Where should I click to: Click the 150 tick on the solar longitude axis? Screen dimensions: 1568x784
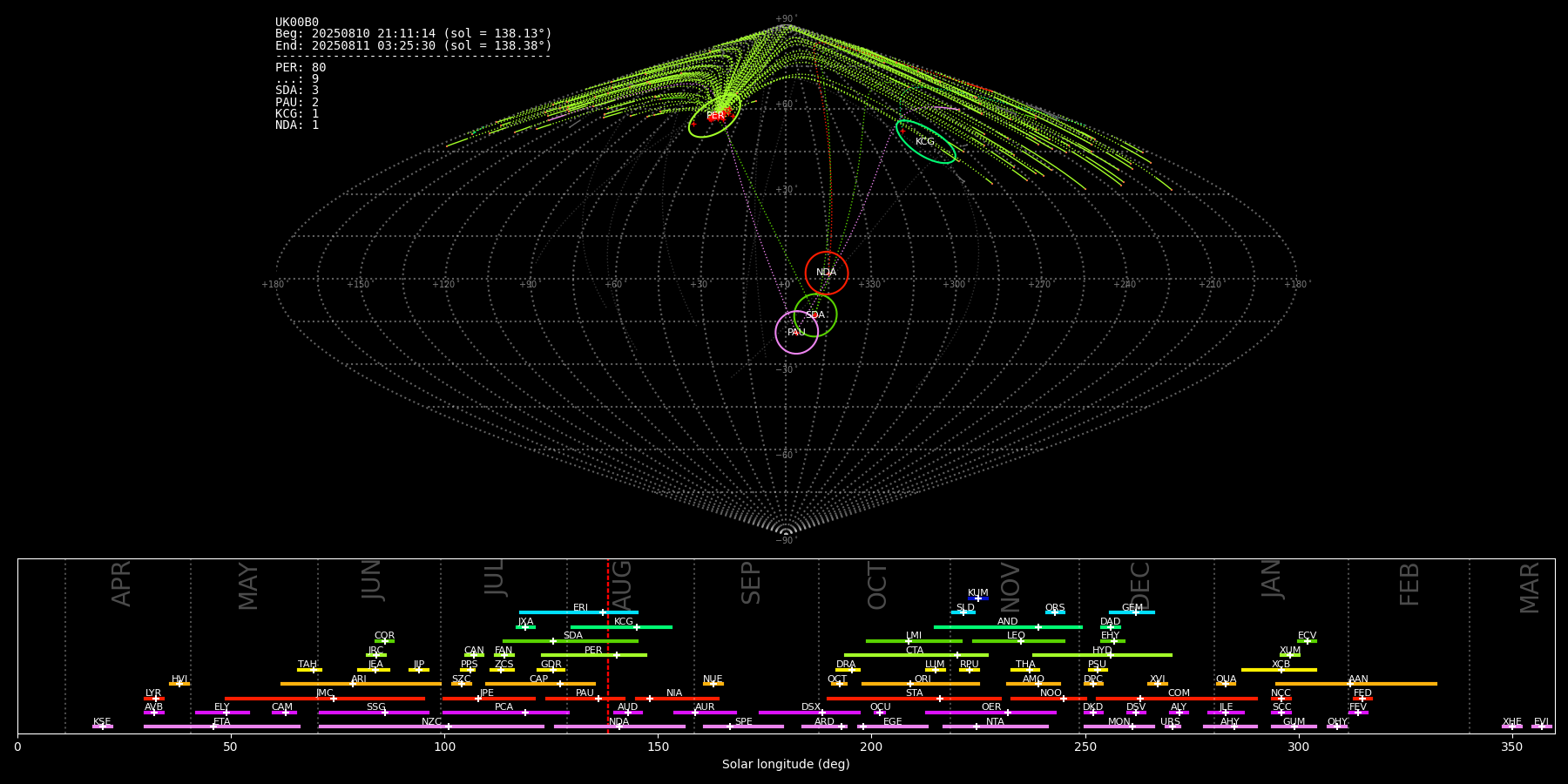658,747
